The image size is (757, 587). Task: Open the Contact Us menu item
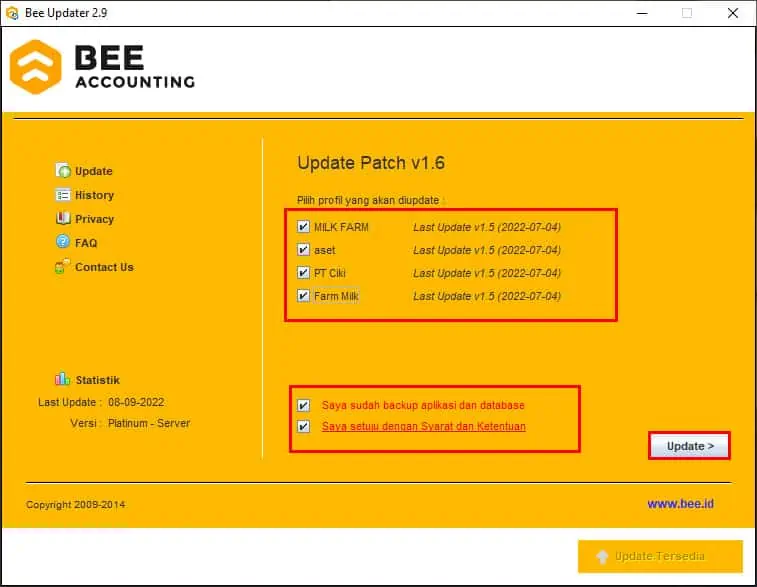tap(104, 267)
